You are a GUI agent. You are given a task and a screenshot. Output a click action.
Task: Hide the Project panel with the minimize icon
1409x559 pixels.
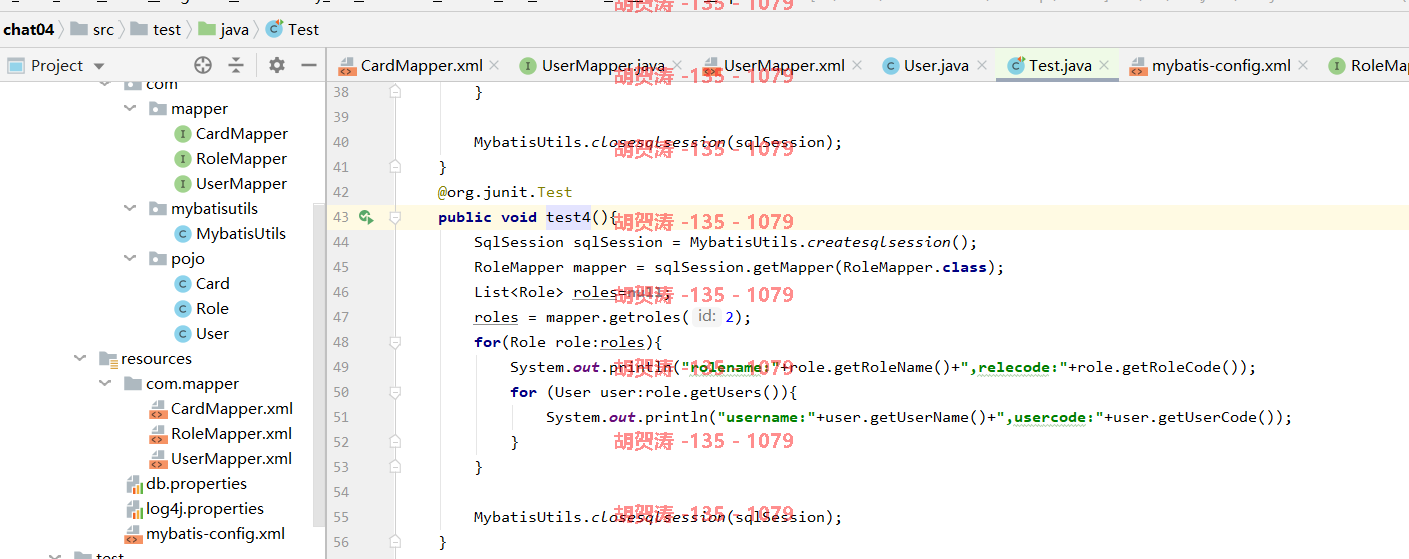point(309,65)
